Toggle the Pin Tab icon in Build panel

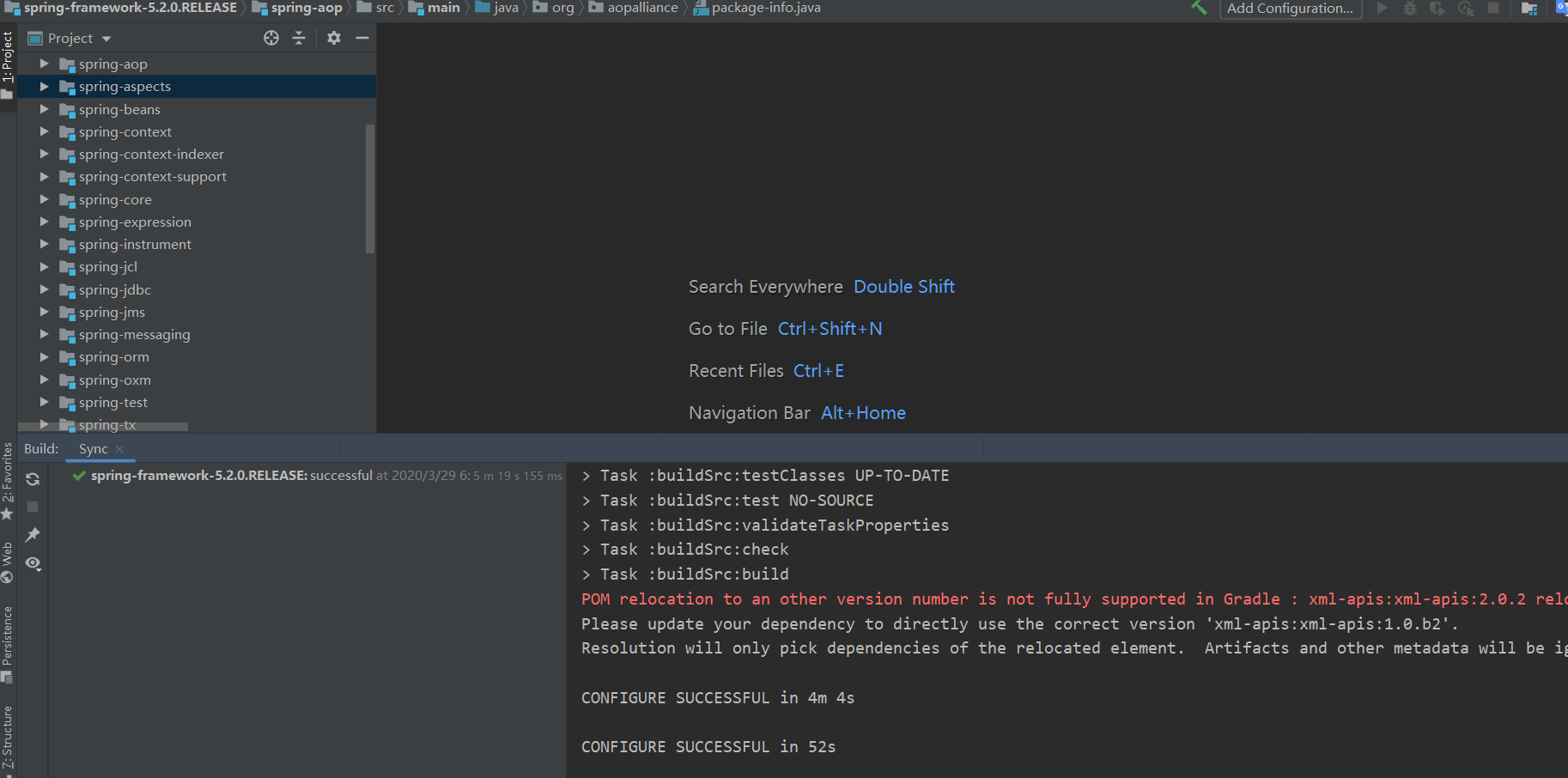click(33, 535)
